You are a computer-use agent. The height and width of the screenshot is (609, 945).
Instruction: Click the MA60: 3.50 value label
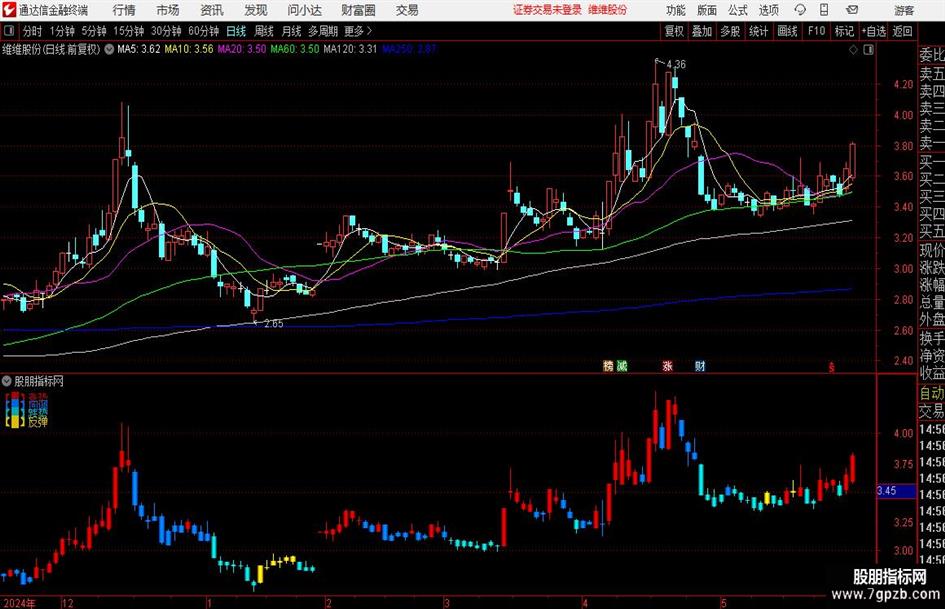295,49
